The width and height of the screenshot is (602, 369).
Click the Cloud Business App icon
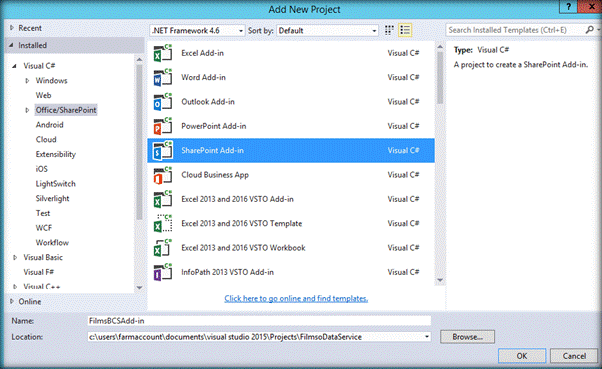(x=162, y=175)
